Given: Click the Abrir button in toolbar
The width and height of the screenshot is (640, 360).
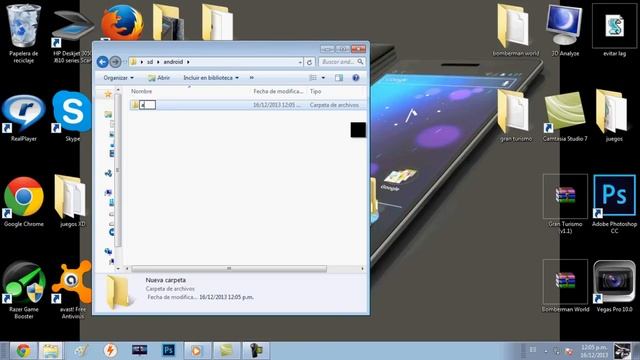Looking at the screenshot, I should (159, 78).
